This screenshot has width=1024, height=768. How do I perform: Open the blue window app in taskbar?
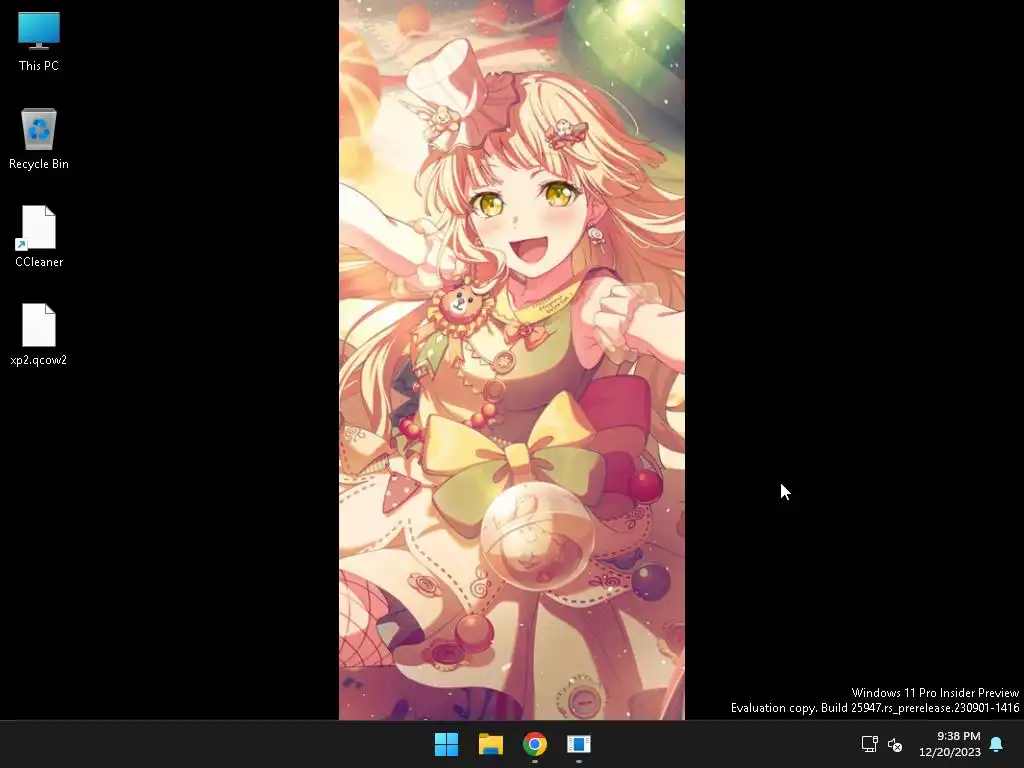tap(579, 744)
